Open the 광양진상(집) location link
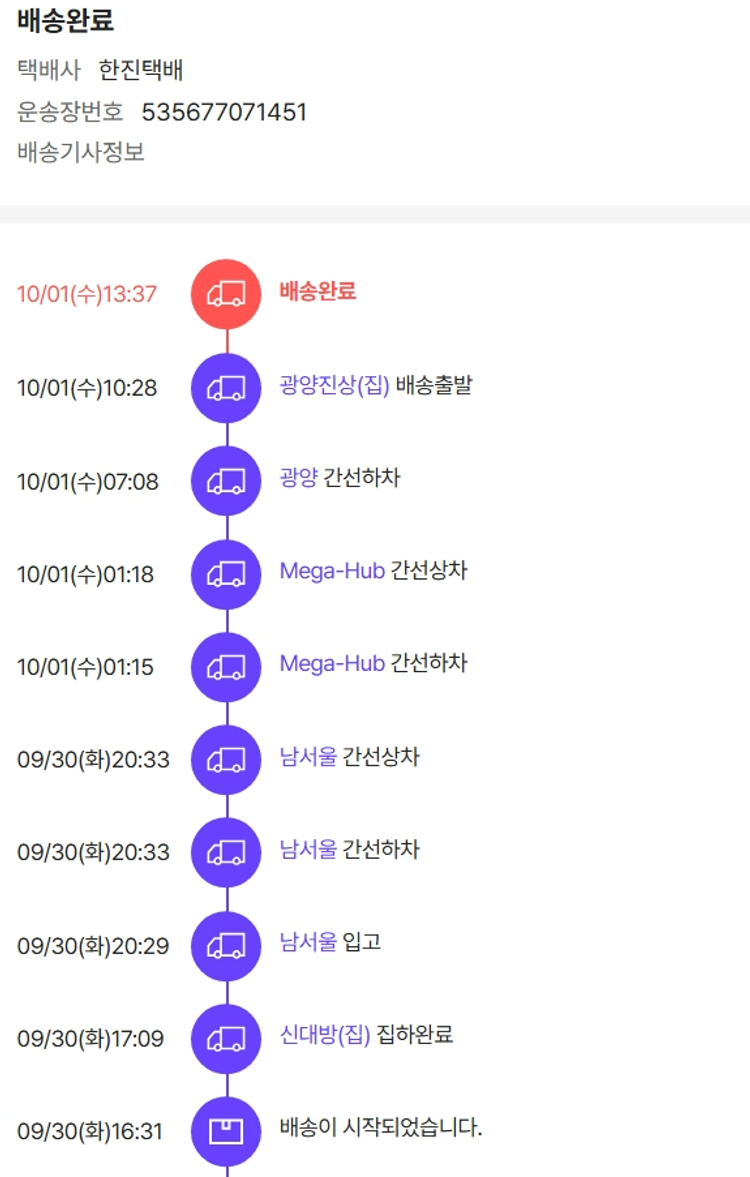 [335, 385]
